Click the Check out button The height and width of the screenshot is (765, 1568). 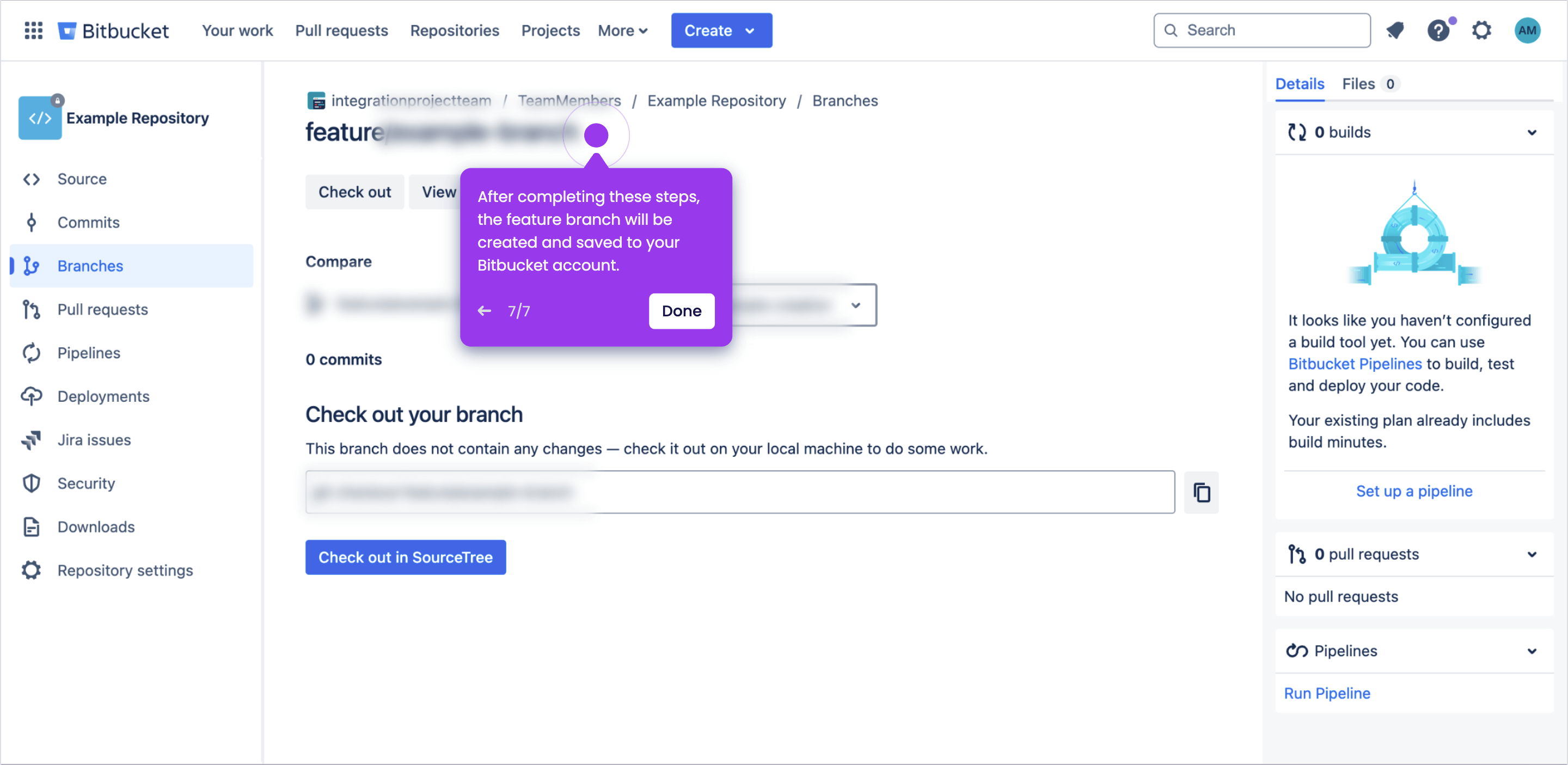[354, 192]
